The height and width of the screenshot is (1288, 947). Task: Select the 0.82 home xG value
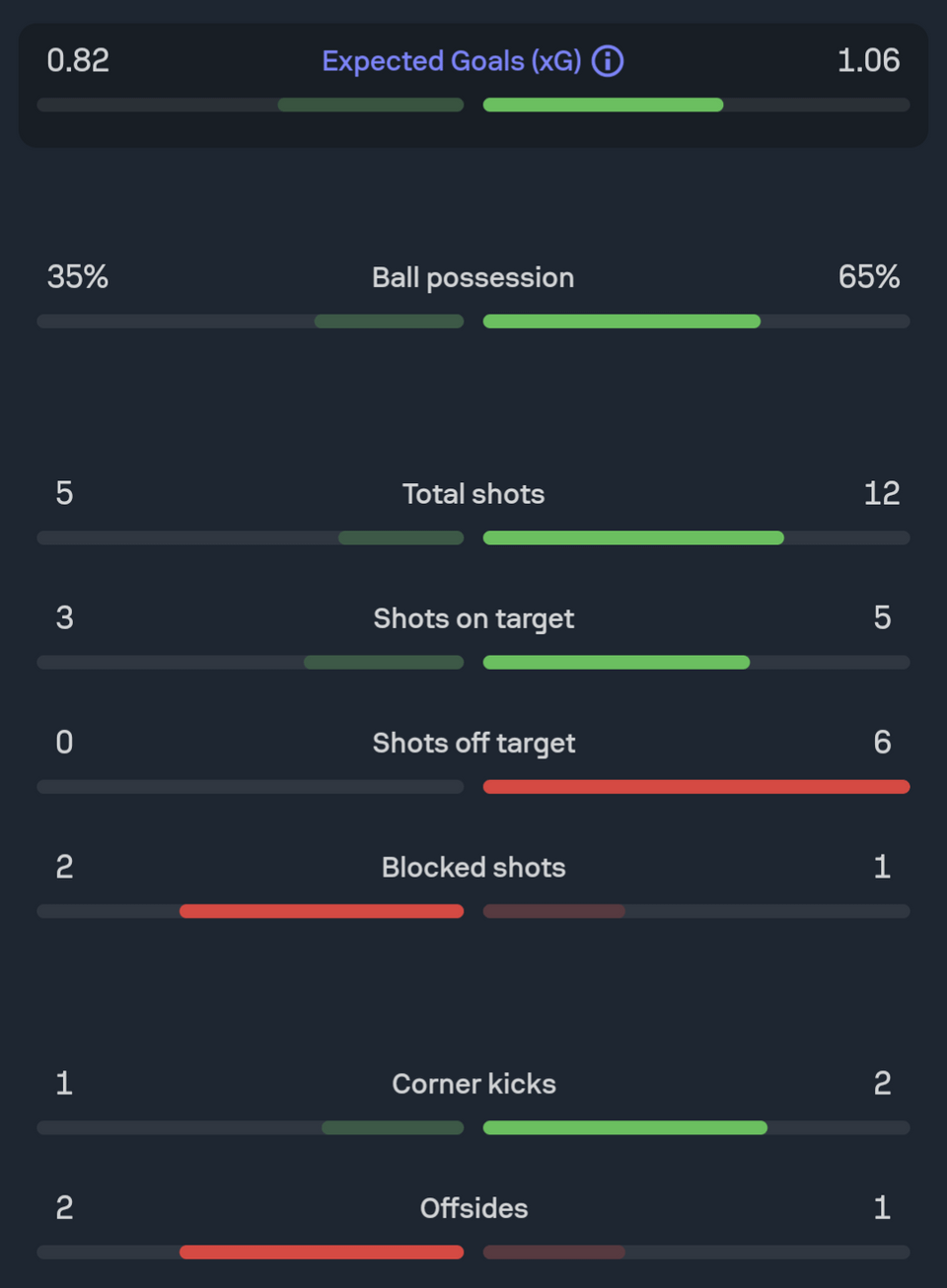(78, 60)
